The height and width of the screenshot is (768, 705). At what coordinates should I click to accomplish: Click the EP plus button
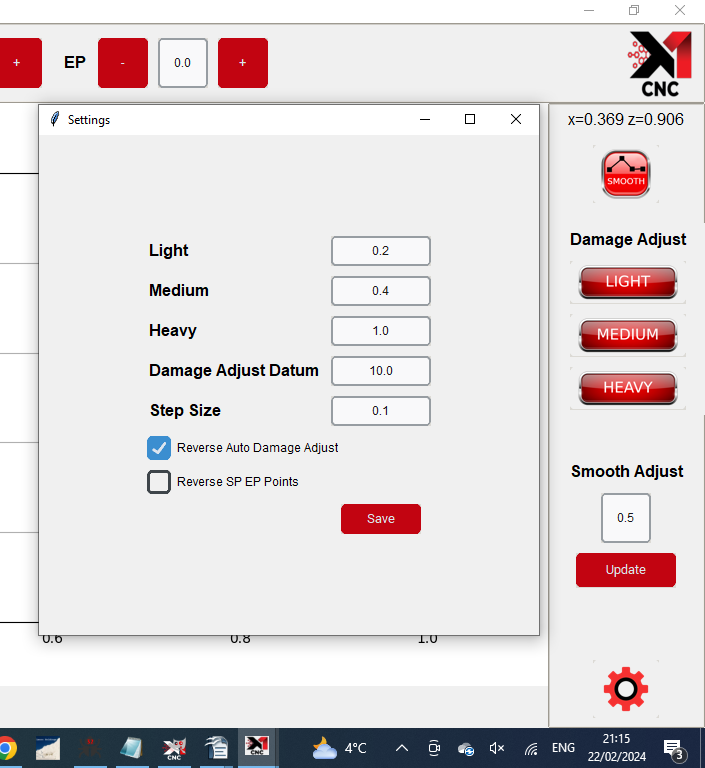(243, 63)
